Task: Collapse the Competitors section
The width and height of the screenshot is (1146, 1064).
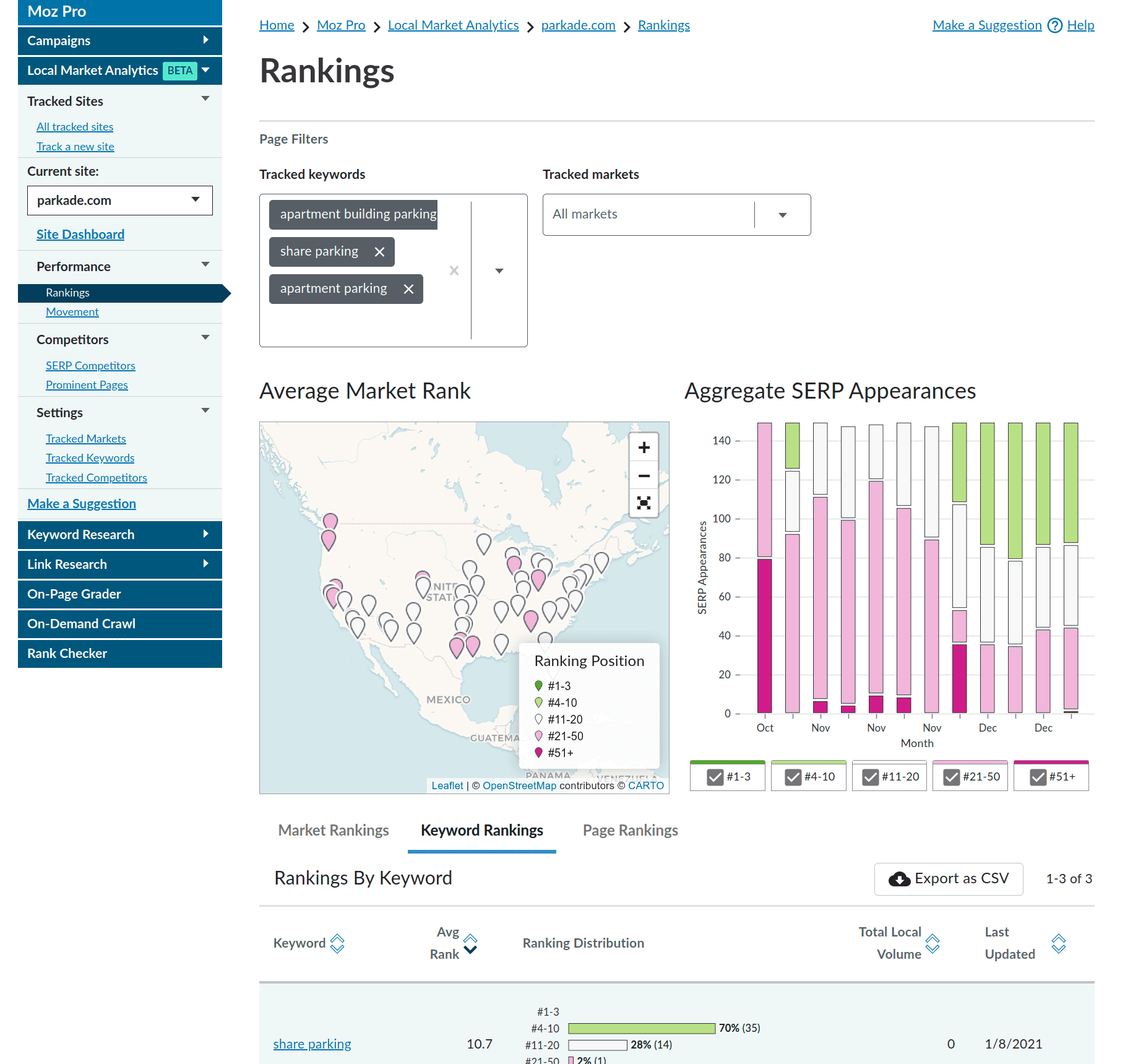Action: pyautogui.click(x=206, y=338)
